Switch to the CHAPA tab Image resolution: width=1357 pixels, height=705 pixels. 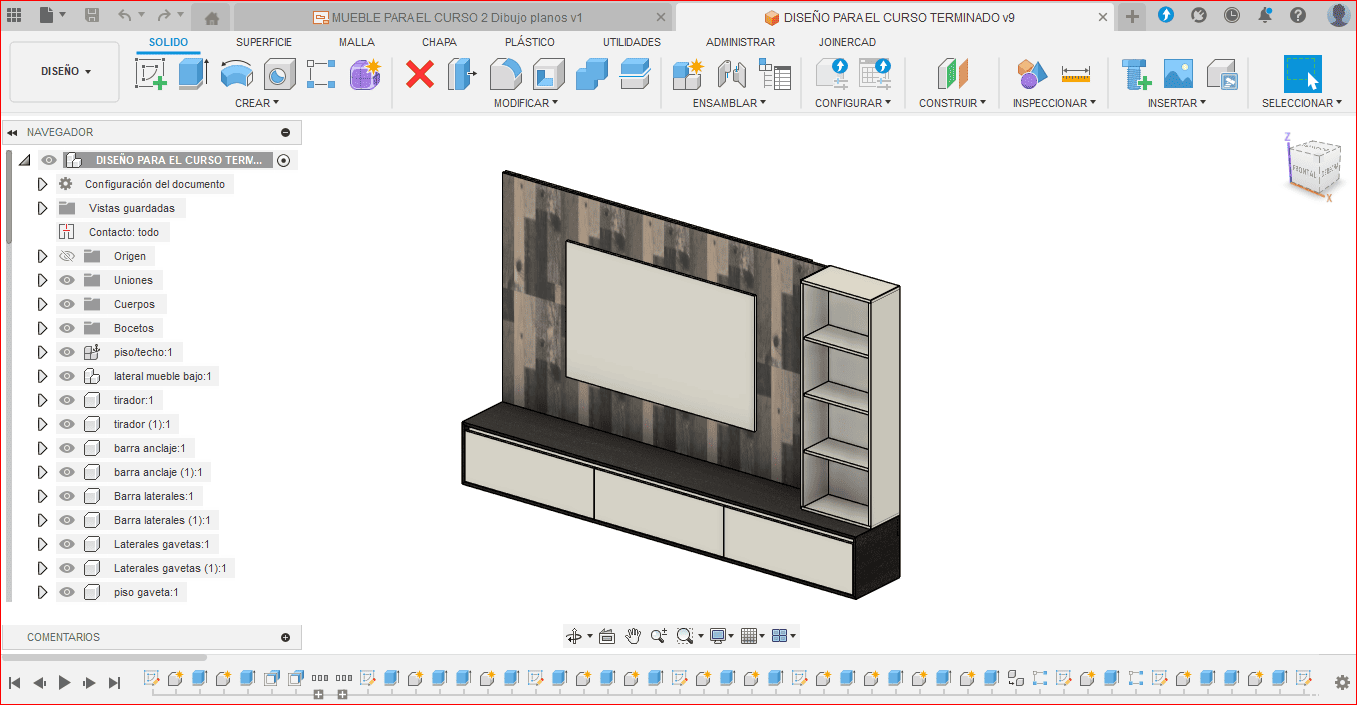coord(439,42)
